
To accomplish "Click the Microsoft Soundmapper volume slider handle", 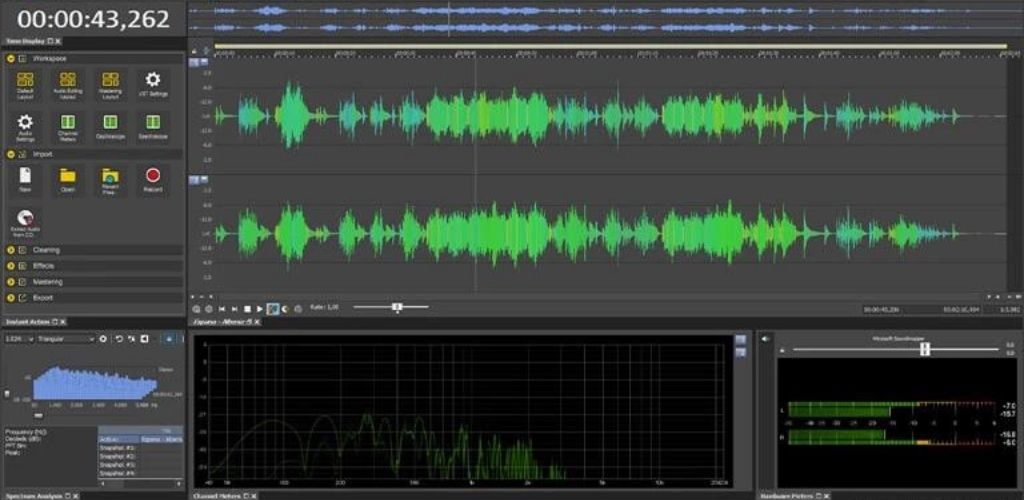I will [925, 349].
